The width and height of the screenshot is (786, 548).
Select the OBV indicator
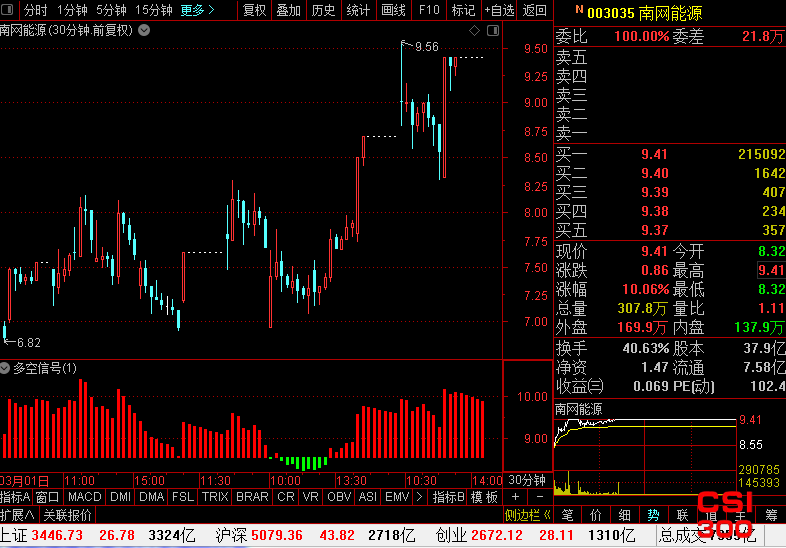point(339,497)
